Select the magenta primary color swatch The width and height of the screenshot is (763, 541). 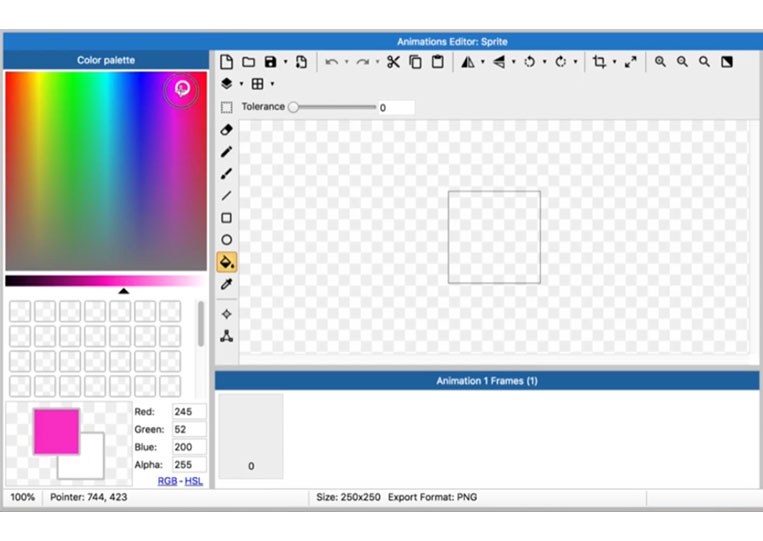pyautogui.click(x=56, y=432)
